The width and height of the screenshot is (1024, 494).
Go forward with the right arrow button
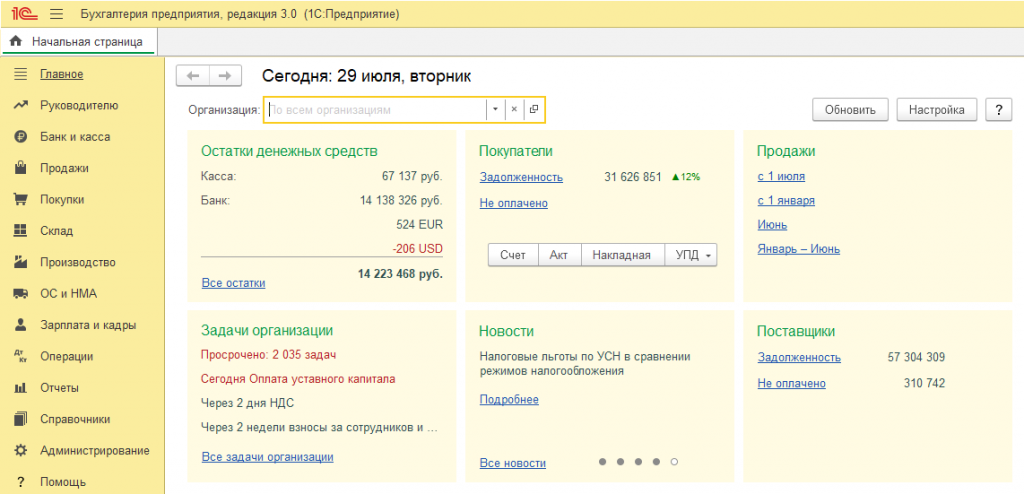point(225,76)
